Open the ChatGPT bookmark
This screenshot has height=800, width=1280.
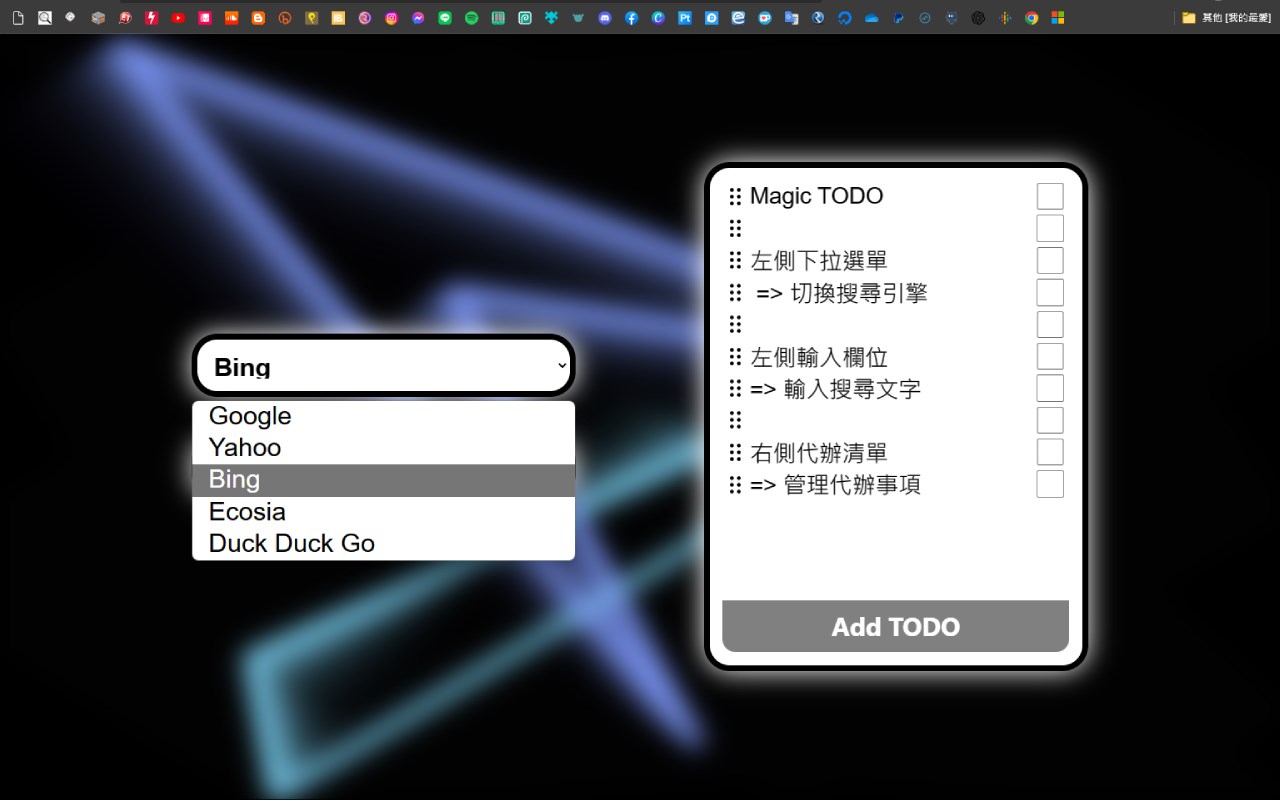tap(978, 18)
